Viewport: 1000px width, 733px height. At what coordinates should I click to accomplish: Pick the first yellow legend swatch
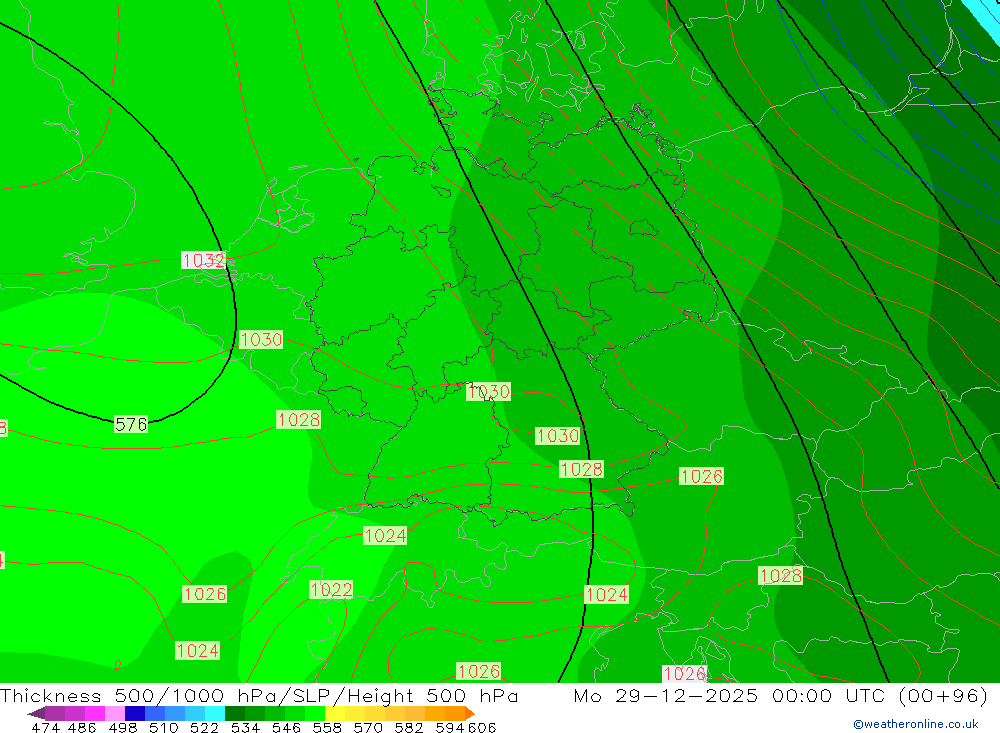pos(335,713)
